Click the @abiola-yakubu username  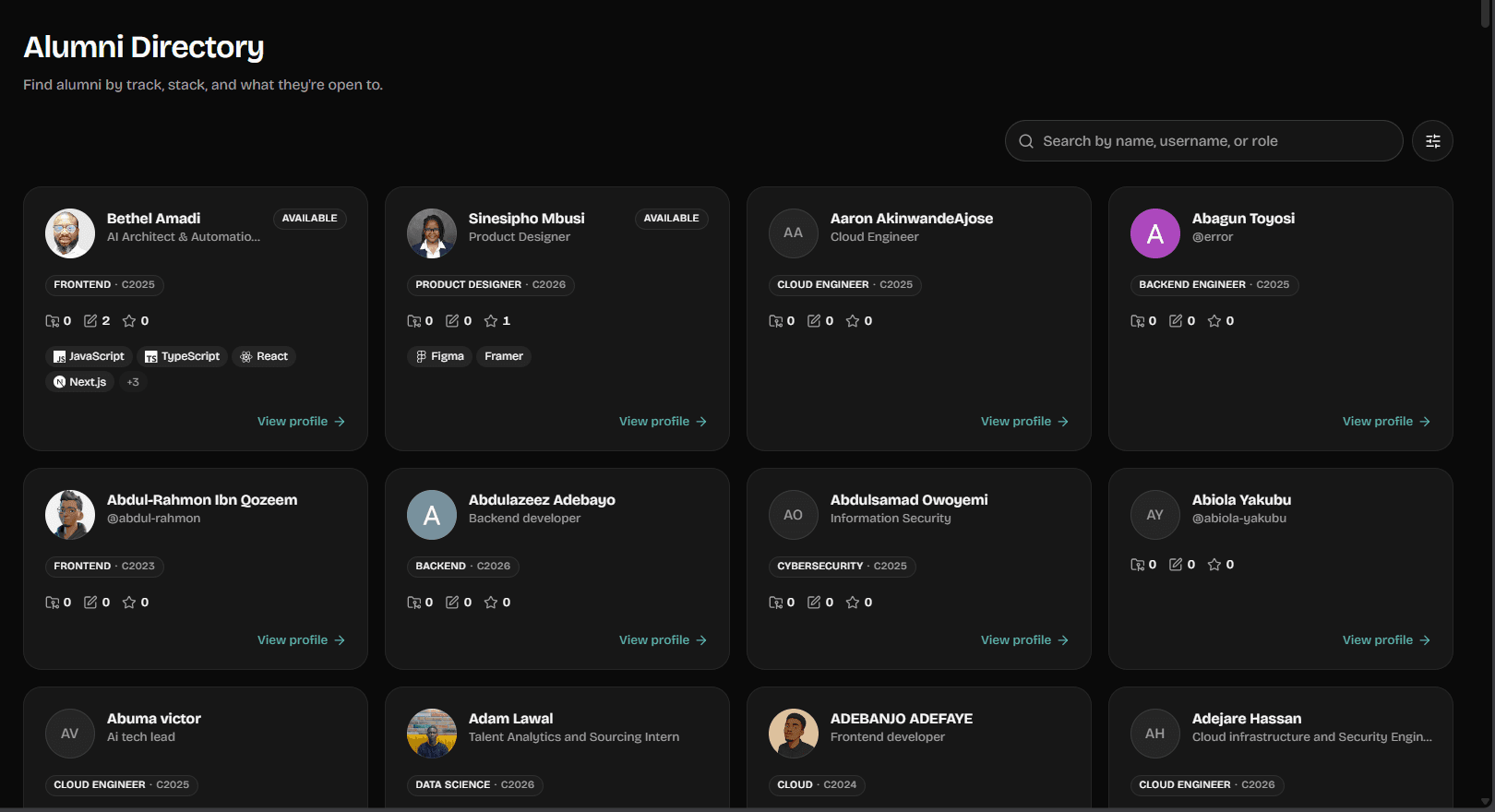click(x=1238, y=519)
